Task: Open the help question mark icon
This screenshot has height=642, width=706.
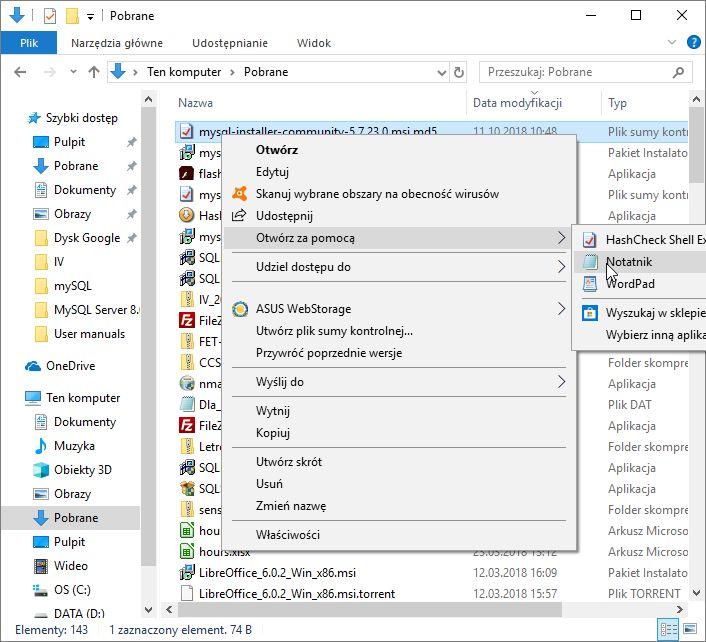Action: click(x=693, y=43)
